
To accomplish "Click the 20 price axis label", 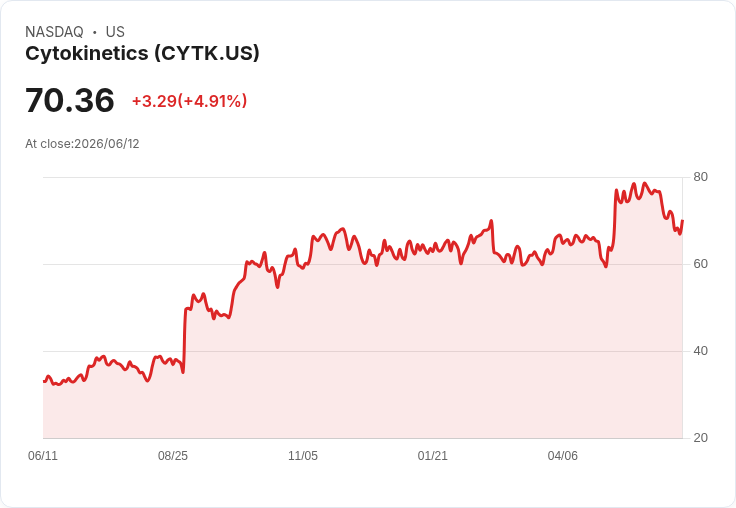I will click(x=700, y=438).
